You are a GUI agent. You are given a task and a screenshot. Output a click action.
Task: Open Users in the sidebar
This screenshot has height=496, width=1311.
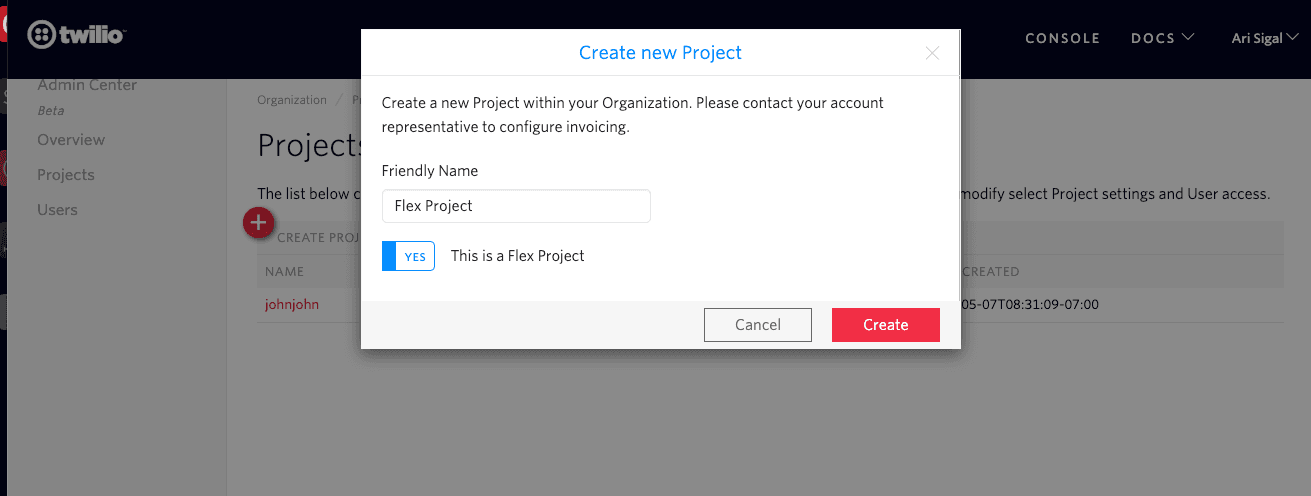pyautogui.click(x=57, y=210)
